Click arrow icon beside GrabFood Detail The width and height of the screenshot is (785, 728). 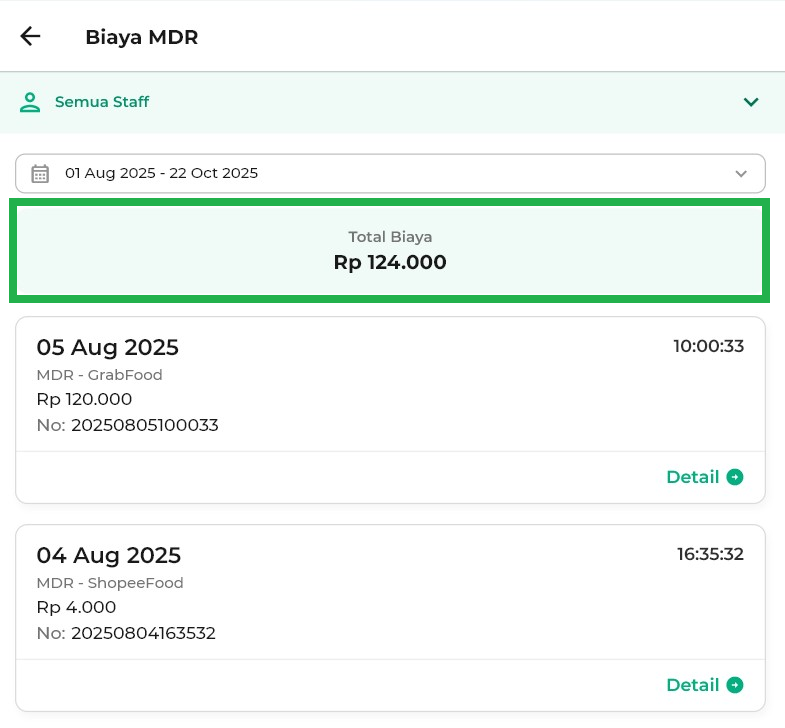coord(735,477)
